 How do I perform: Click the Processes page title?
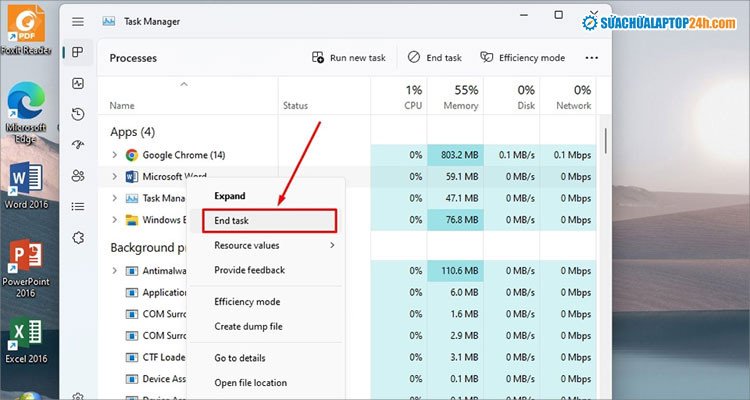tap(133, 58)
